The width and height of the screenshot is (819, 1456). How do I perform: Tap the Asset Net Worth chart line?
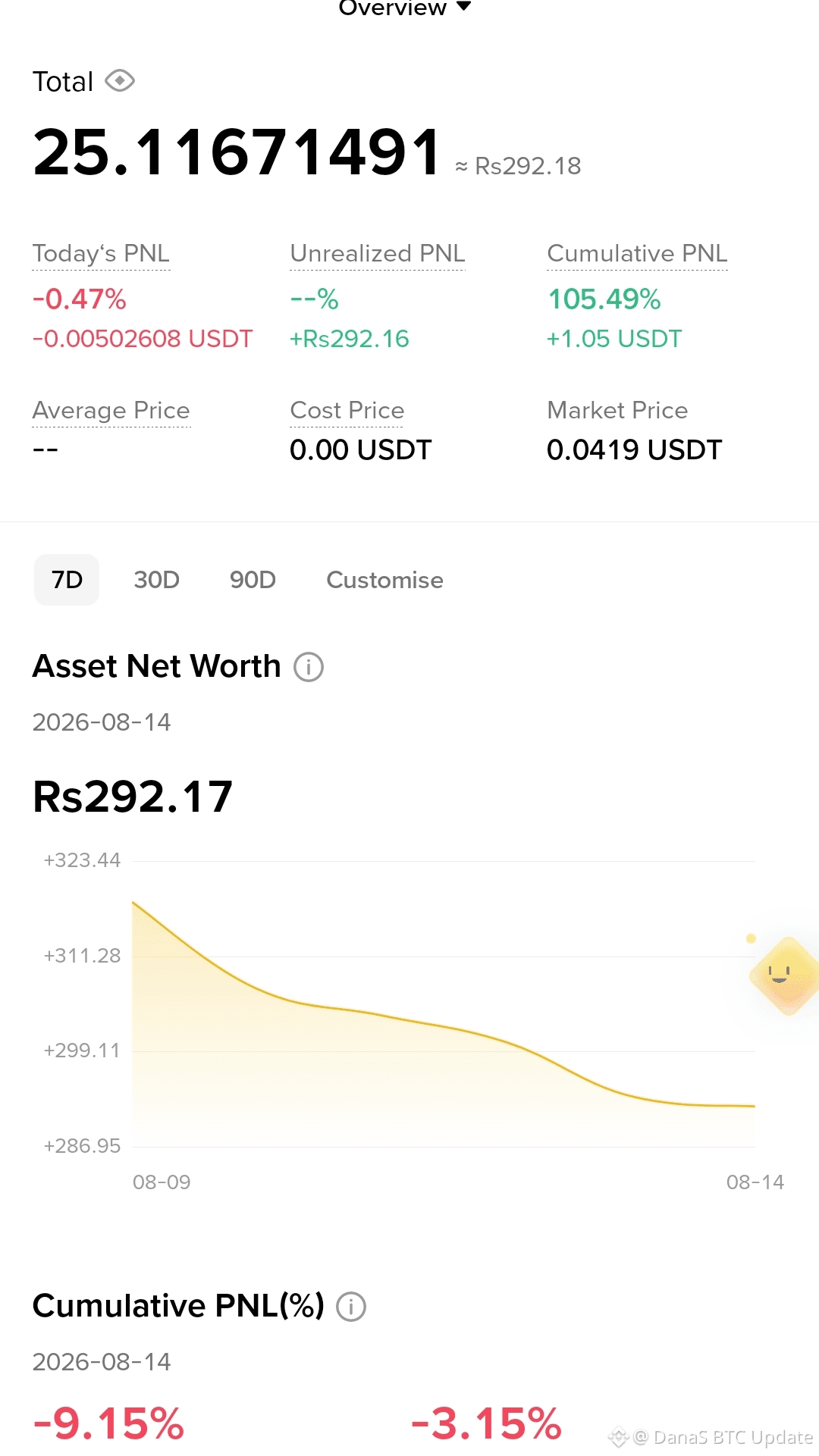click(x=444, y=1023)
